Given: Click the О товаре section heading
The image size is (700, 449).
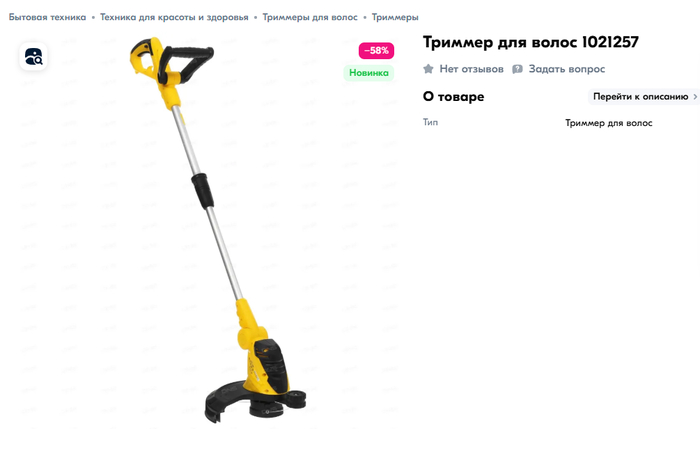Looking at the screenshot, I should coord(454,96).
